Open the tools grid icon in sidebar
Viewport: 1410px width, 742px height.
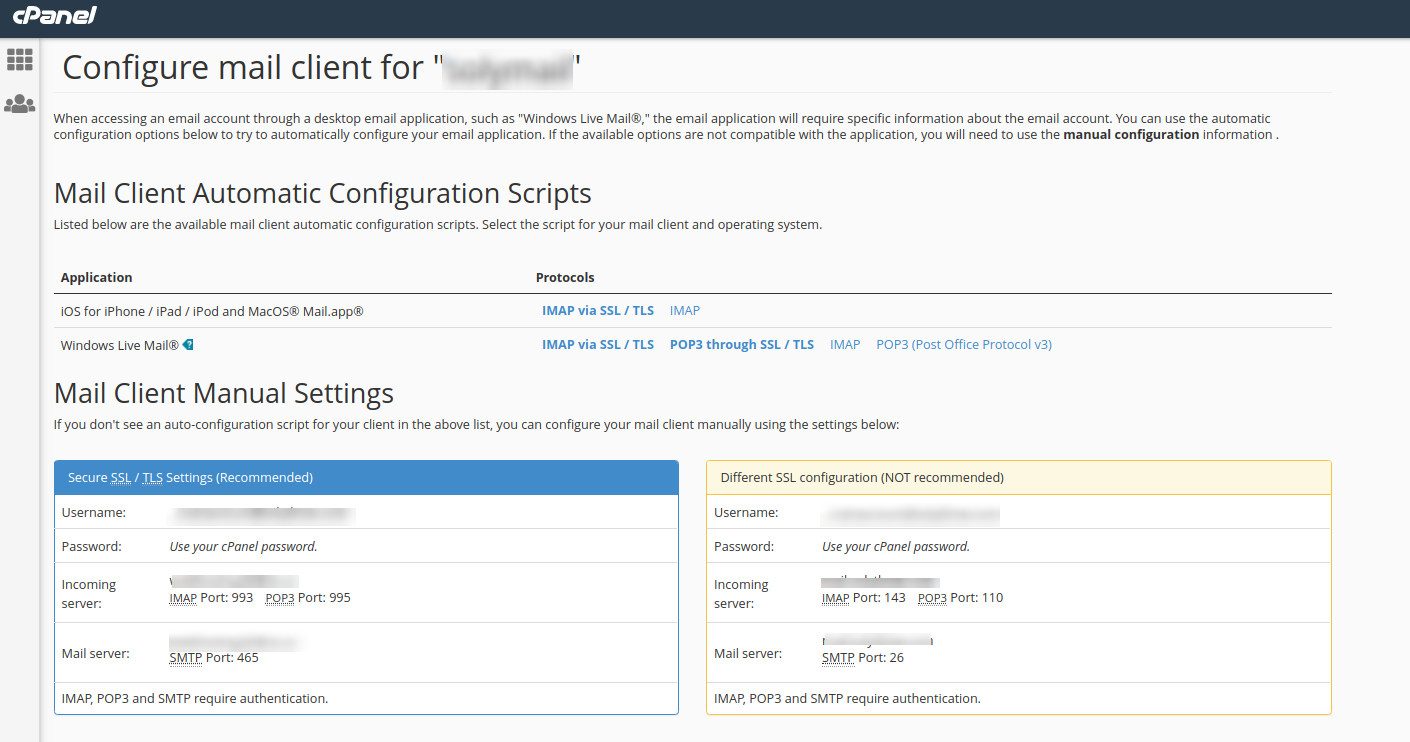(20, 60)
